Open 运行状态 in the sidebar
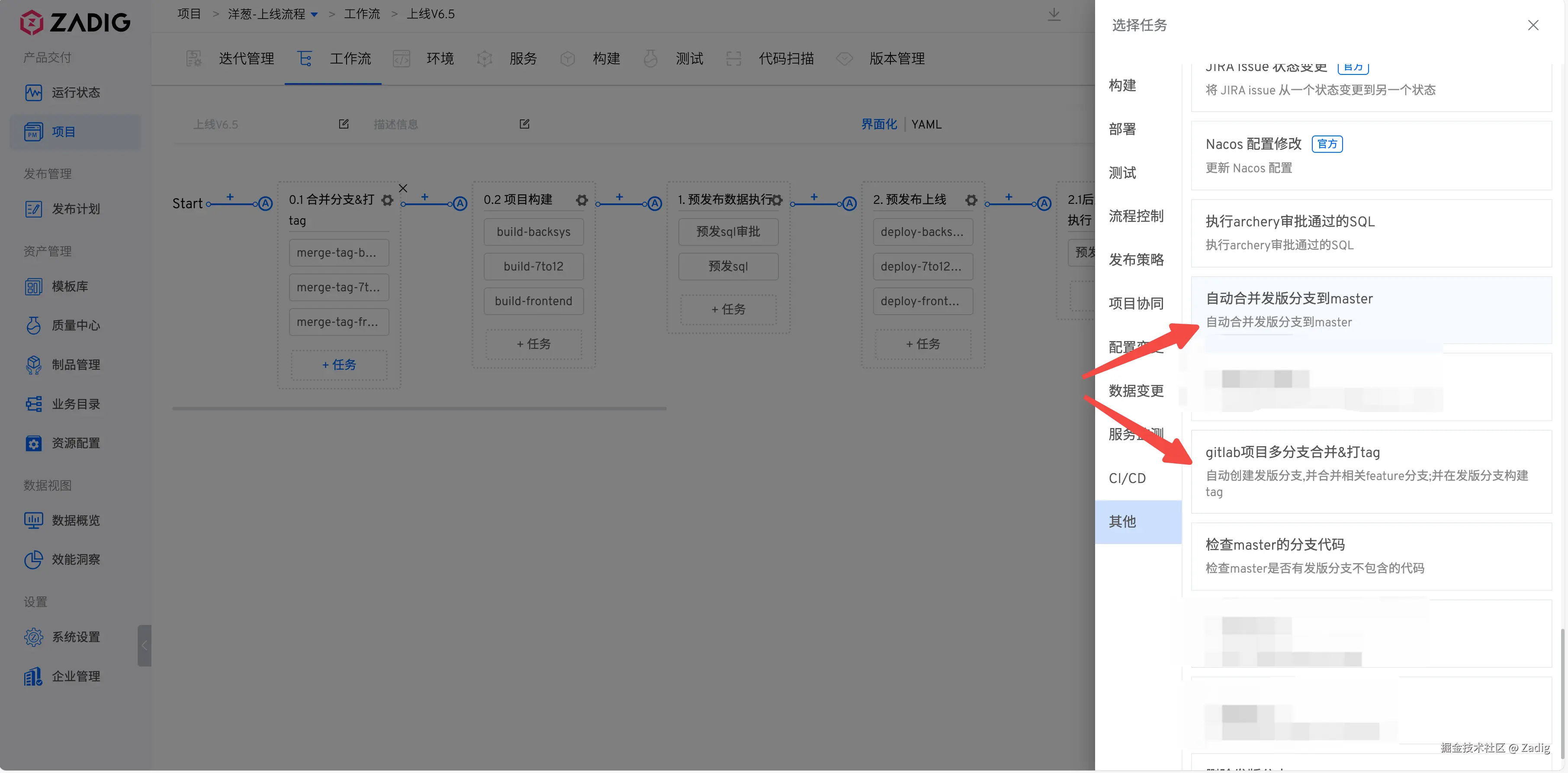Screen dimensions: 1568x773 [75, 93]
